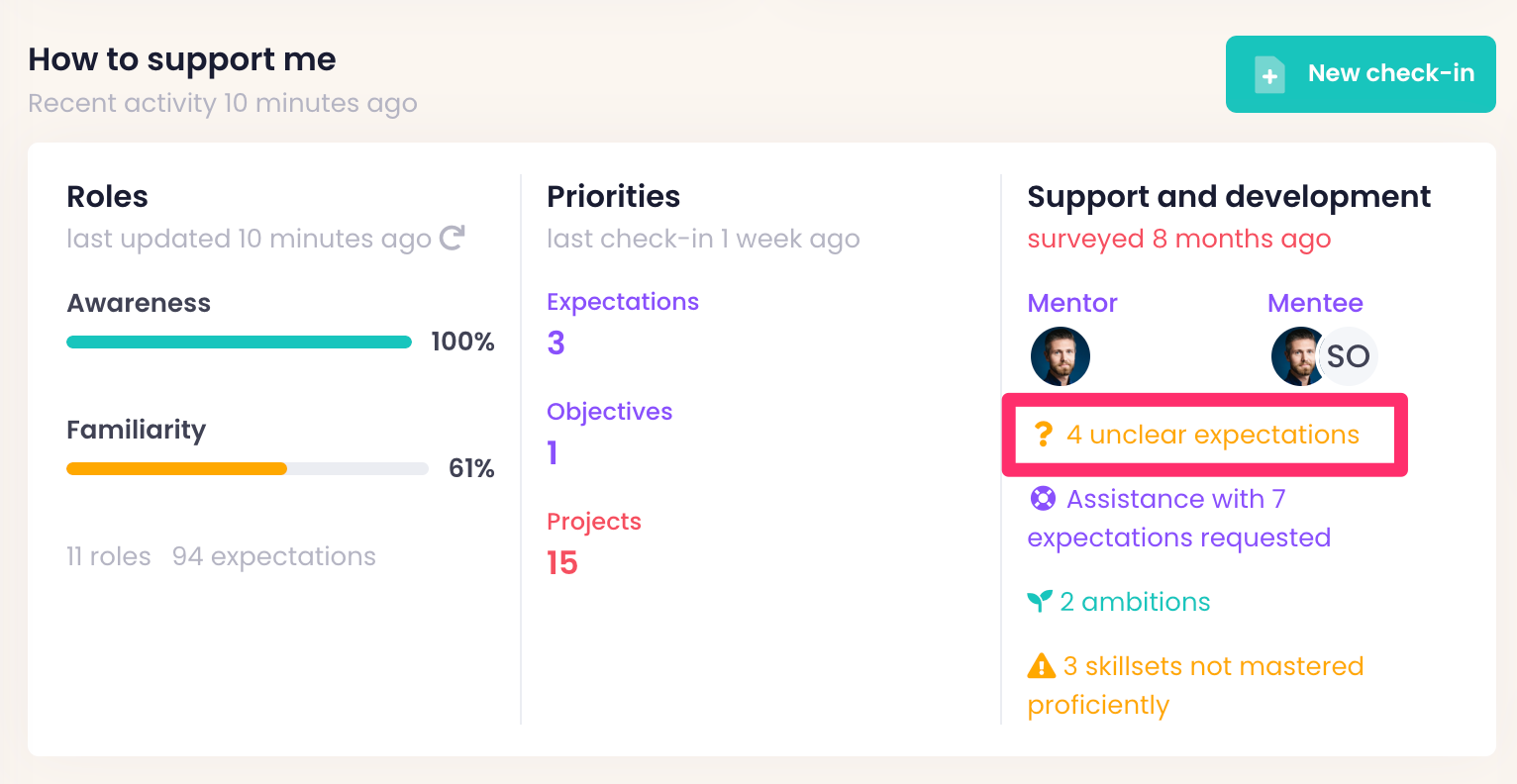
Task: Click the lifebuoy assistance icon
Action: 1043,498
